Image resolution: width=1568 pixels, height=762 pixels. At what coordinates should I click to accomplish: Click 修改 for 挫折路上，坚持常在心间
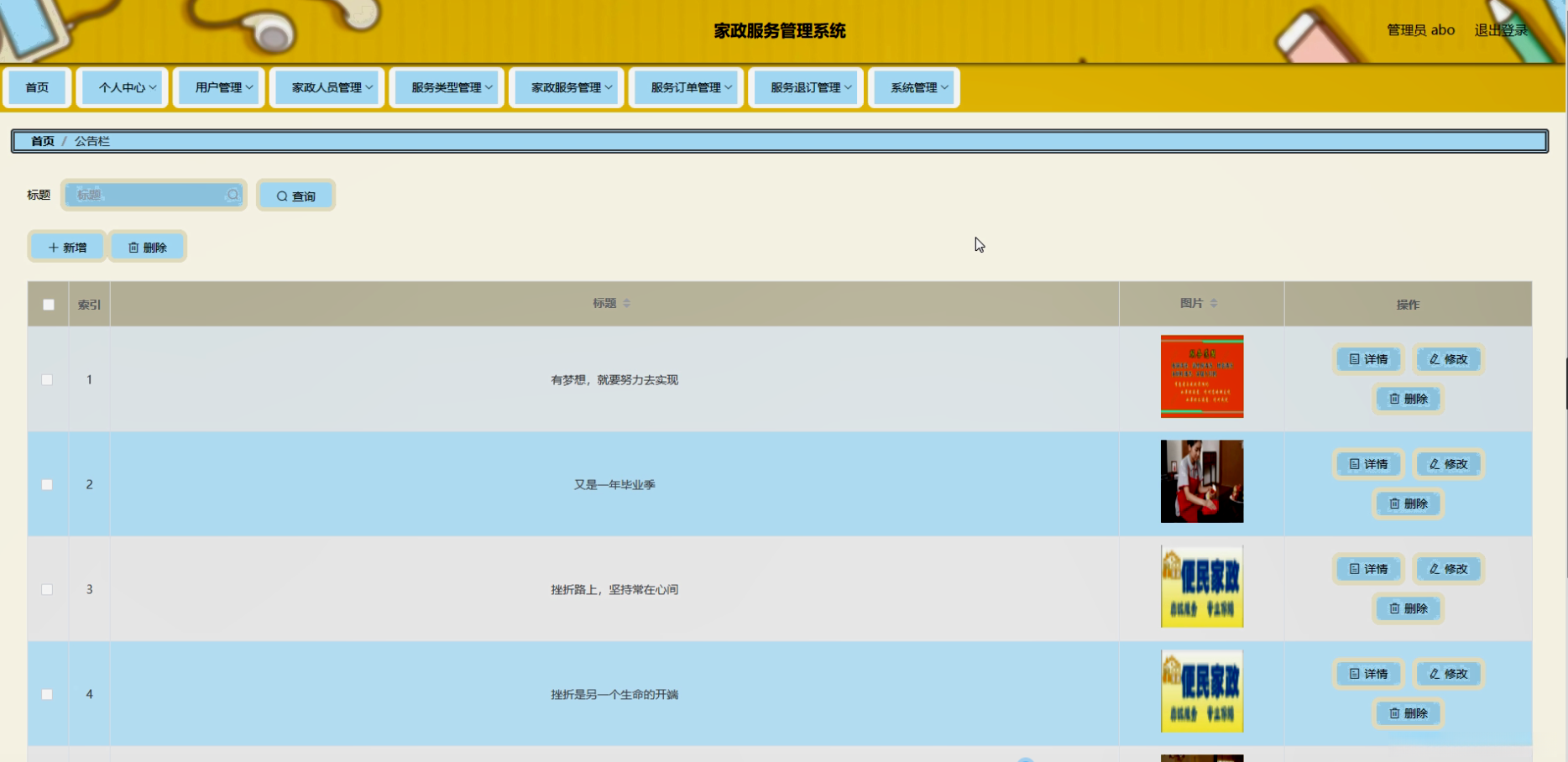[1449, 569]
